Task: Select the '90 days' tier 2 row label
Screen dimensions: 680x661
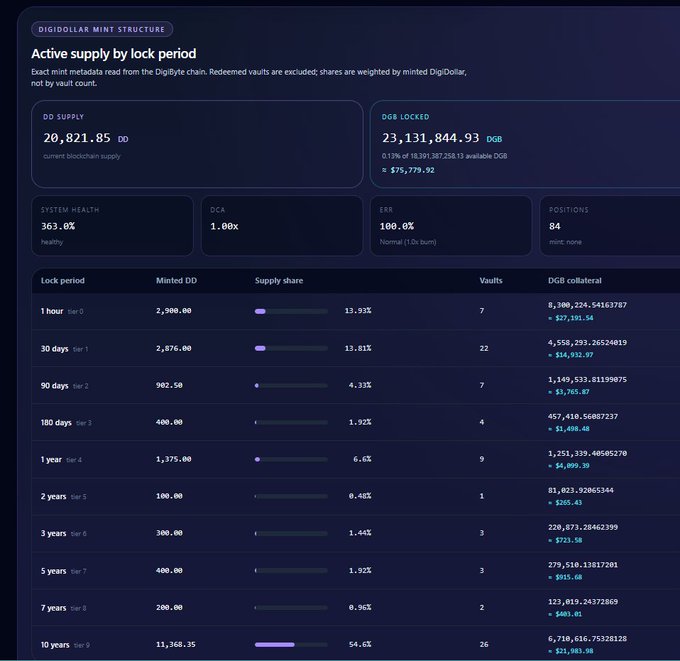Action: click(55, 386)
